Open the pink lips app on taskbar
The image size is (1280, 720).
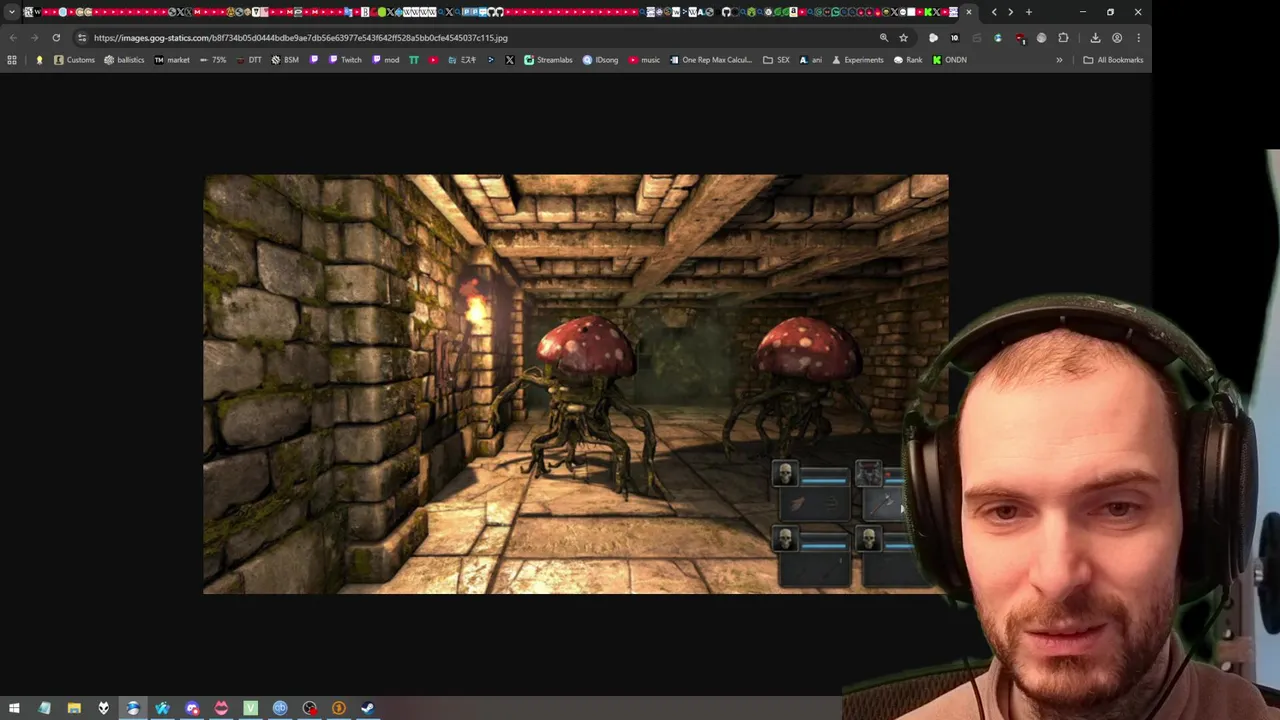point(221,708)
